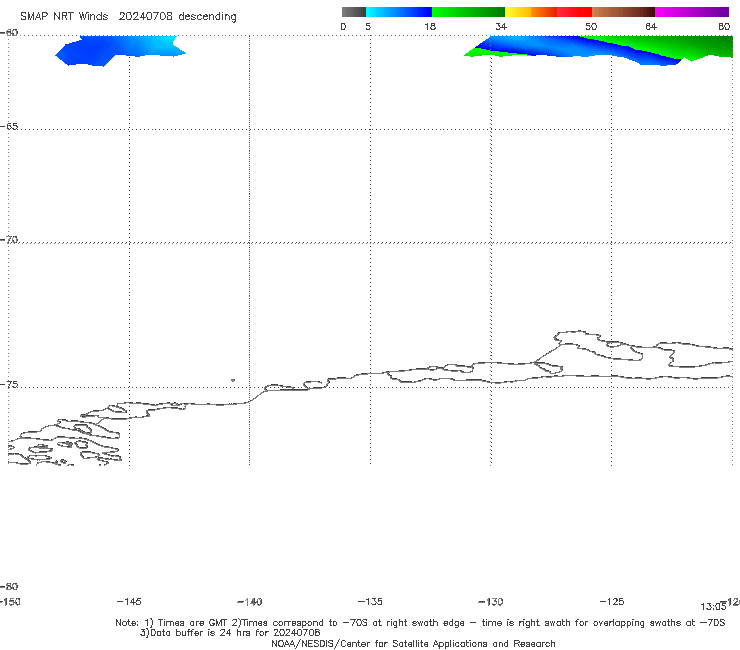The width and height of the screenshot is (740, 650).
Task: Click the color bar label '5'
Action: click(368, 27)
